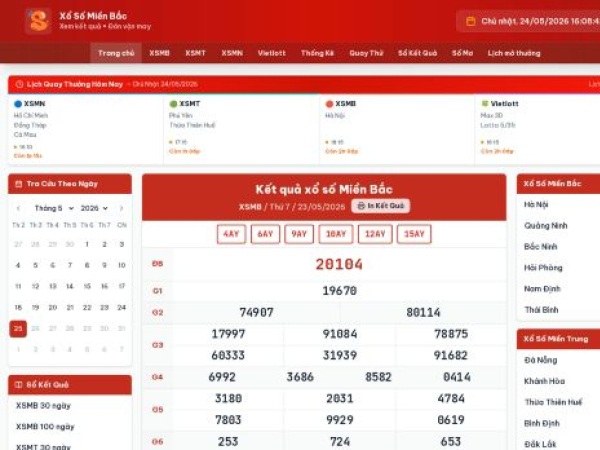Click the G6 number 724

point(339,442)
